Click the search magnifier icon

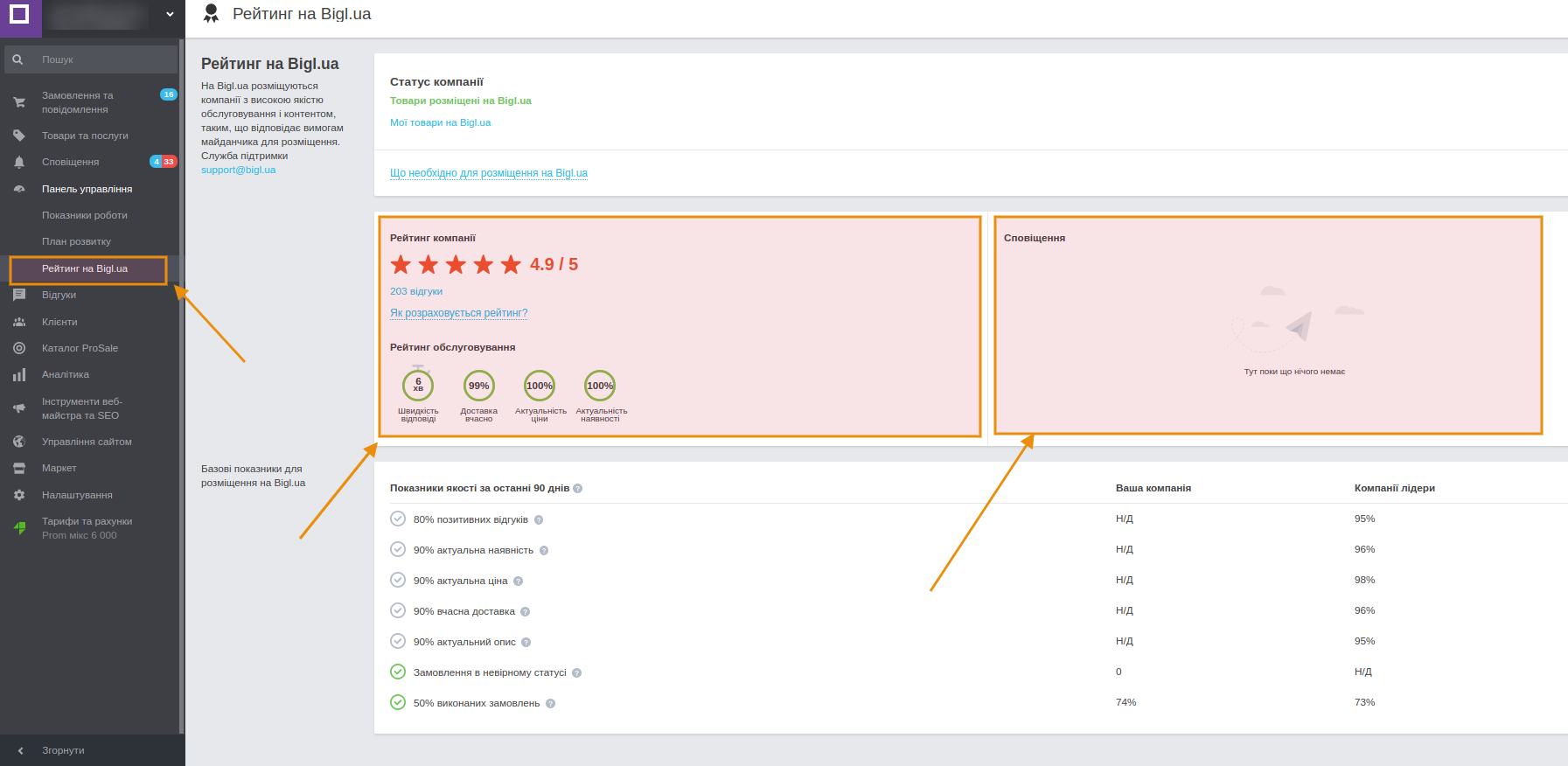coord(17,59)
